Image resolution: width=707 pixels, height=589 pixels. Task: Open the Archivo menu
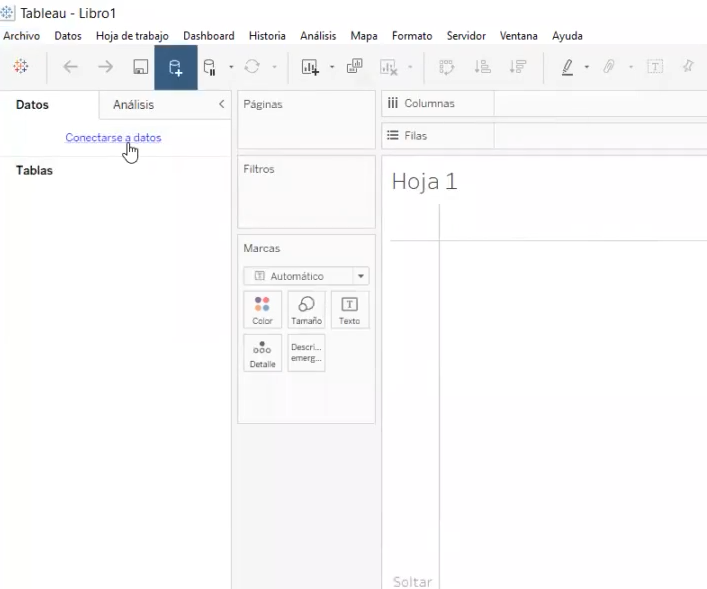coord(22,36)
